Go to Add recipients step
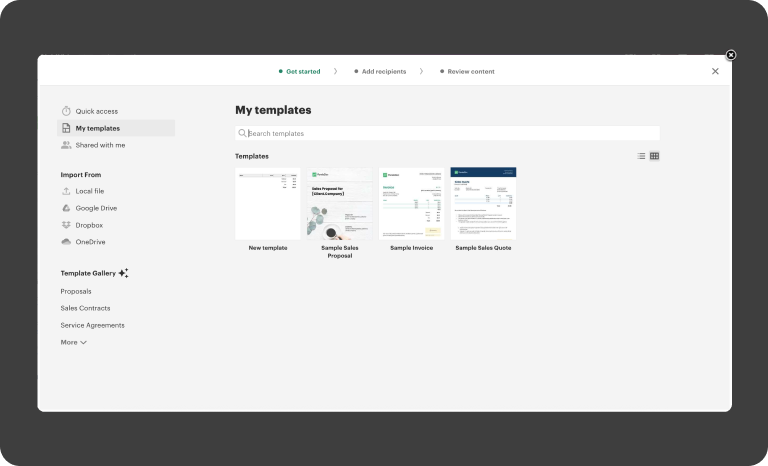 coord(380,72)
